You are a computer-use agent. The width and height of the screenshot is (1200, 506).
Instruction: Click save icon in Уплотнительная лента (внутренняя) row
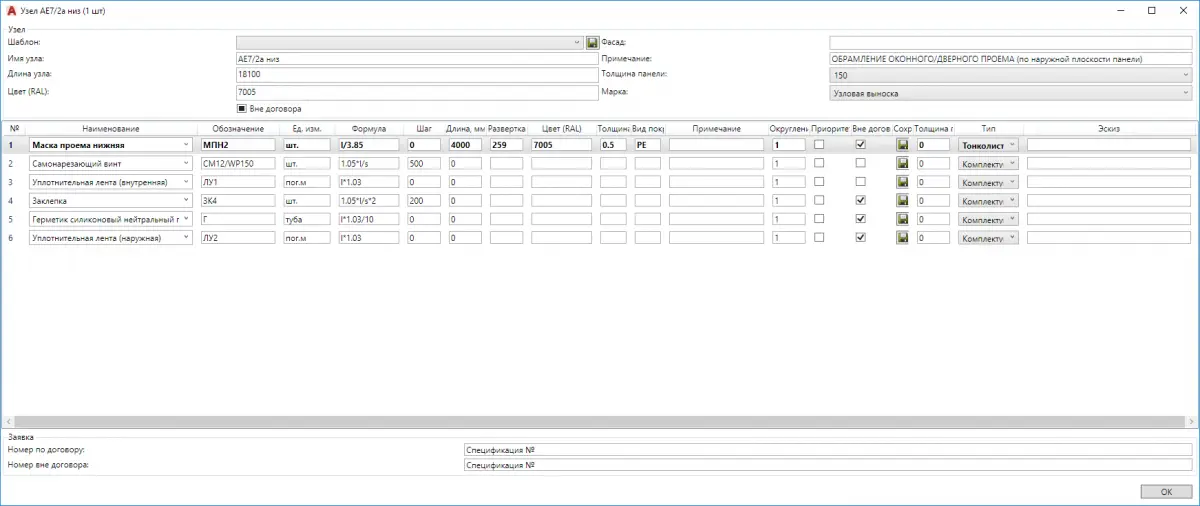click(903, 182)
